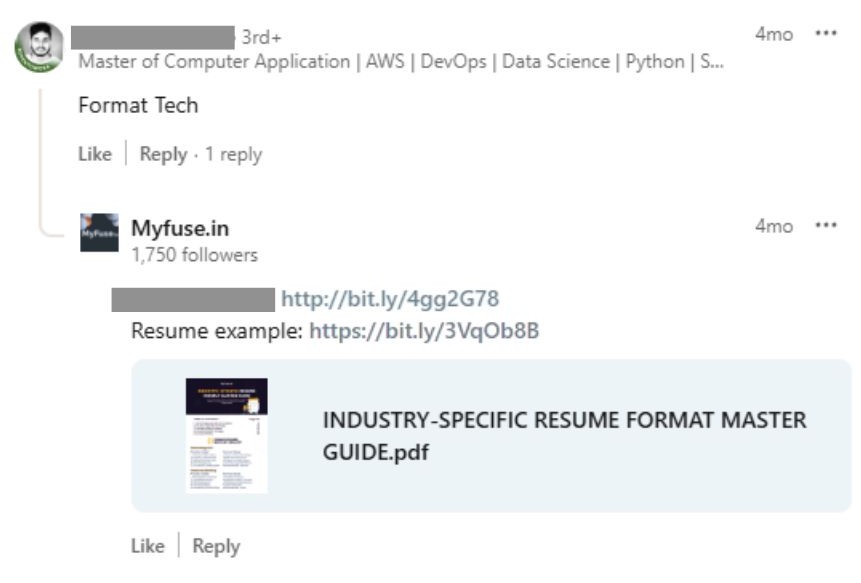
Task: Open the PDF preview thumbnail image
Action: point(226,435)
